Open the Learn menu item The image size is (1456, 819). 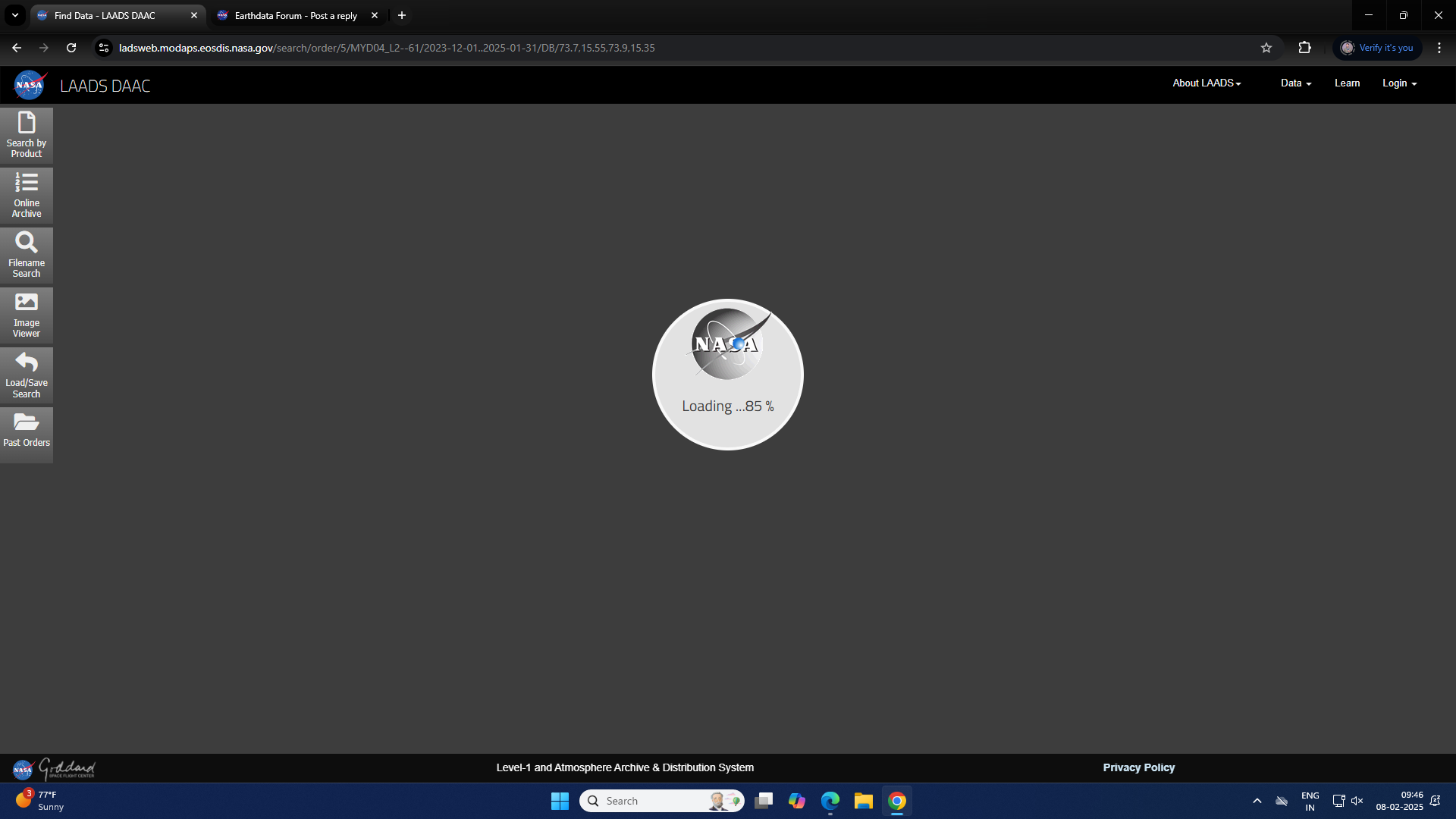pyautogui.click(x=1347, y=83)
